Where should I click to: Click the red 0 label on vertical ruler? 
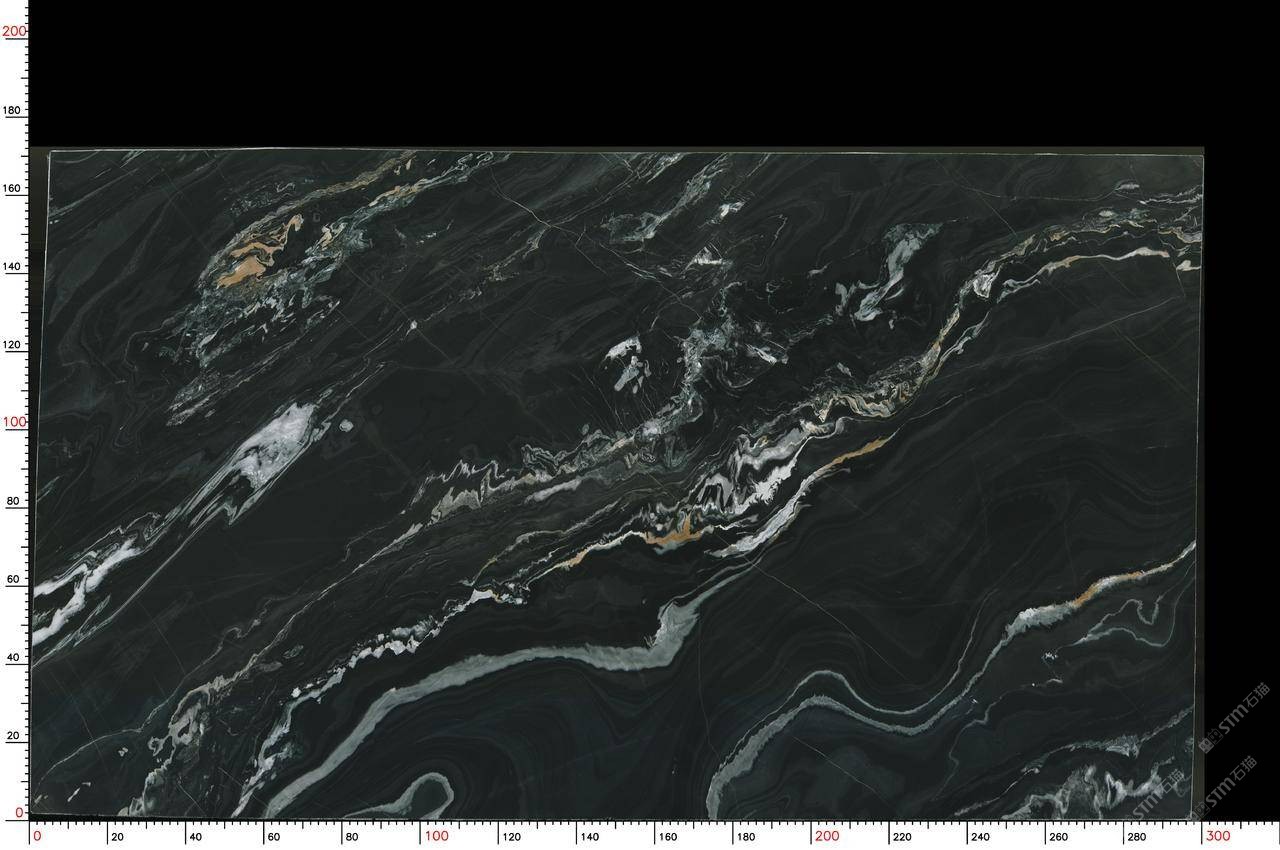[19, 813]
